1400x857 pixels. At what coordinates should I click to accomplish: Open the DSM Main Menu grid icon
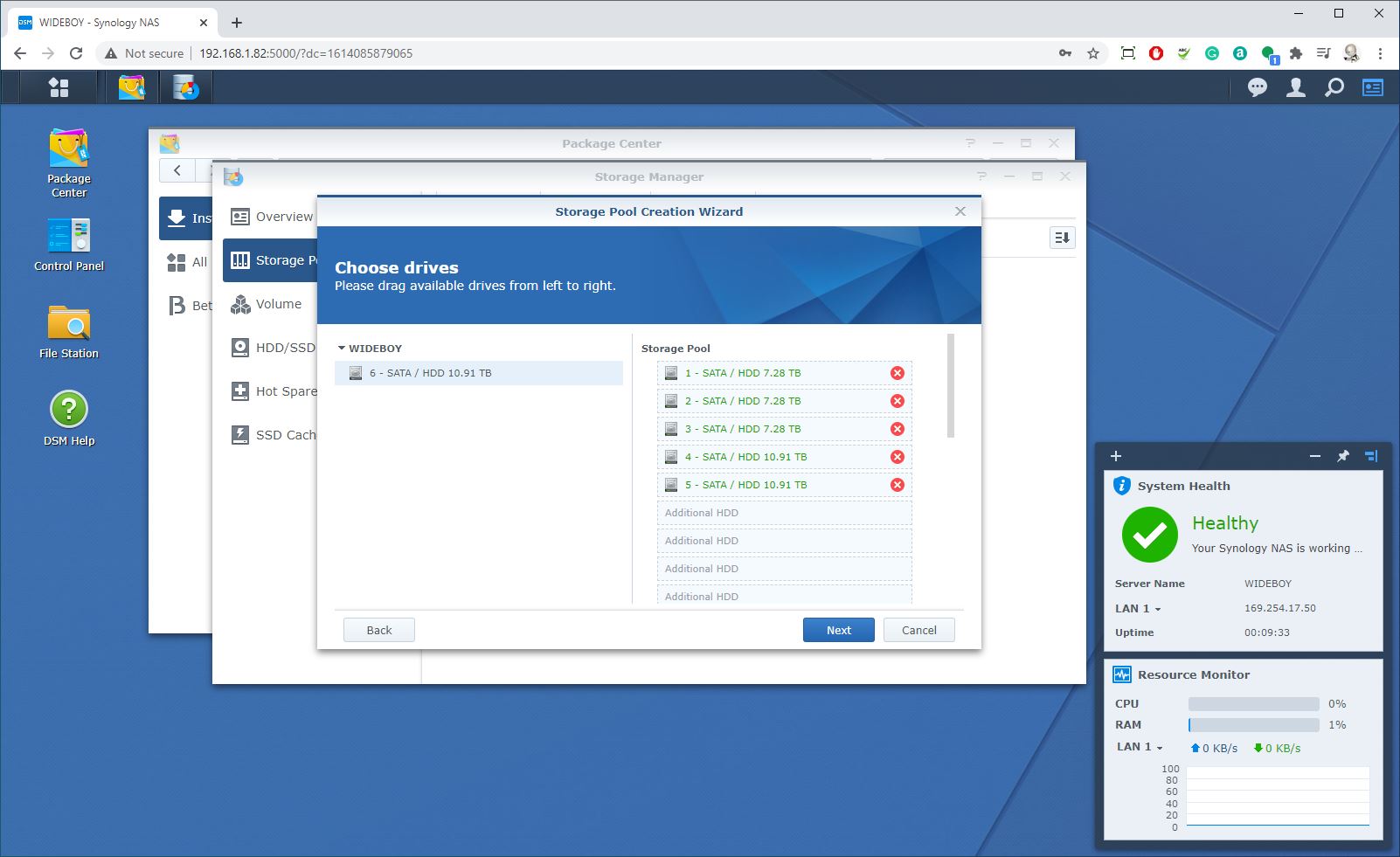click(59, 87)
